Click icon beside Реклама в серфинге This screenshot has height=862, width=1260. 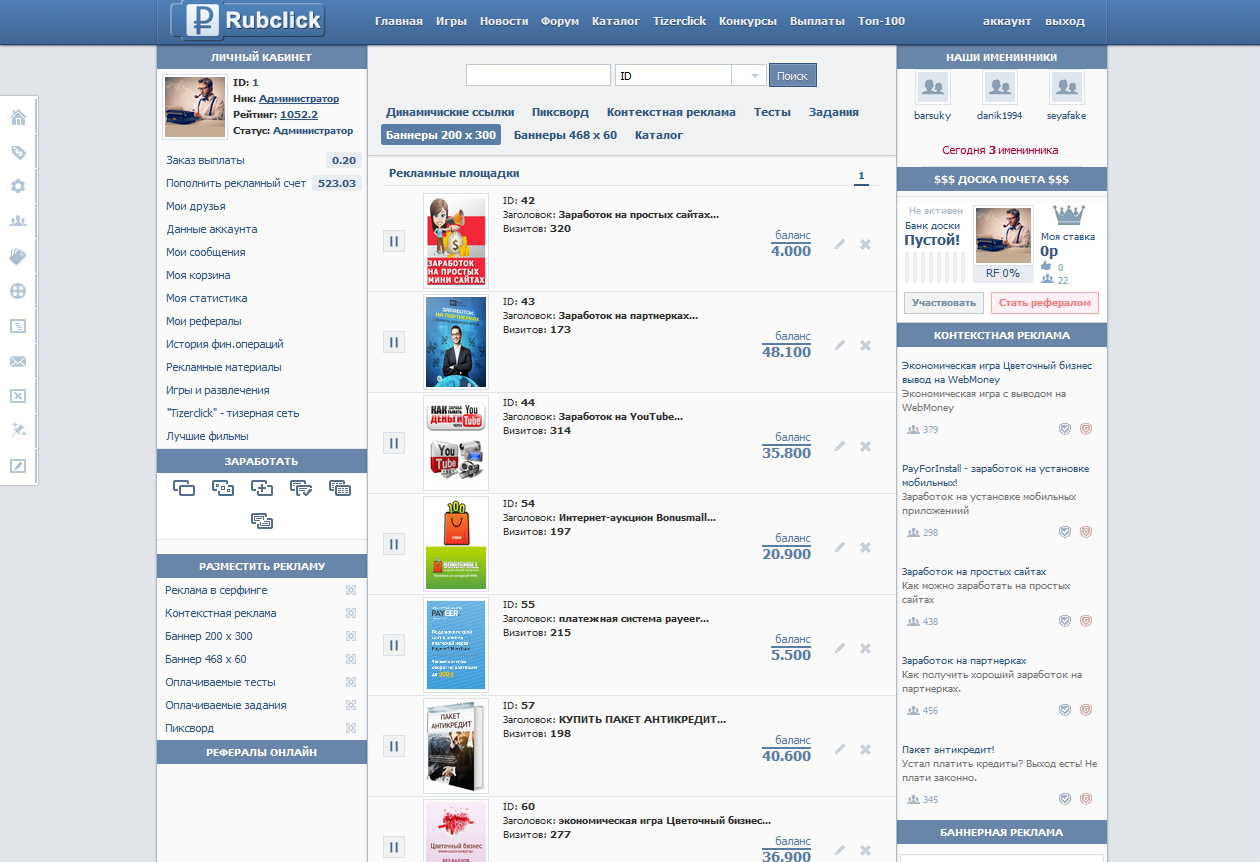[351, 590]
